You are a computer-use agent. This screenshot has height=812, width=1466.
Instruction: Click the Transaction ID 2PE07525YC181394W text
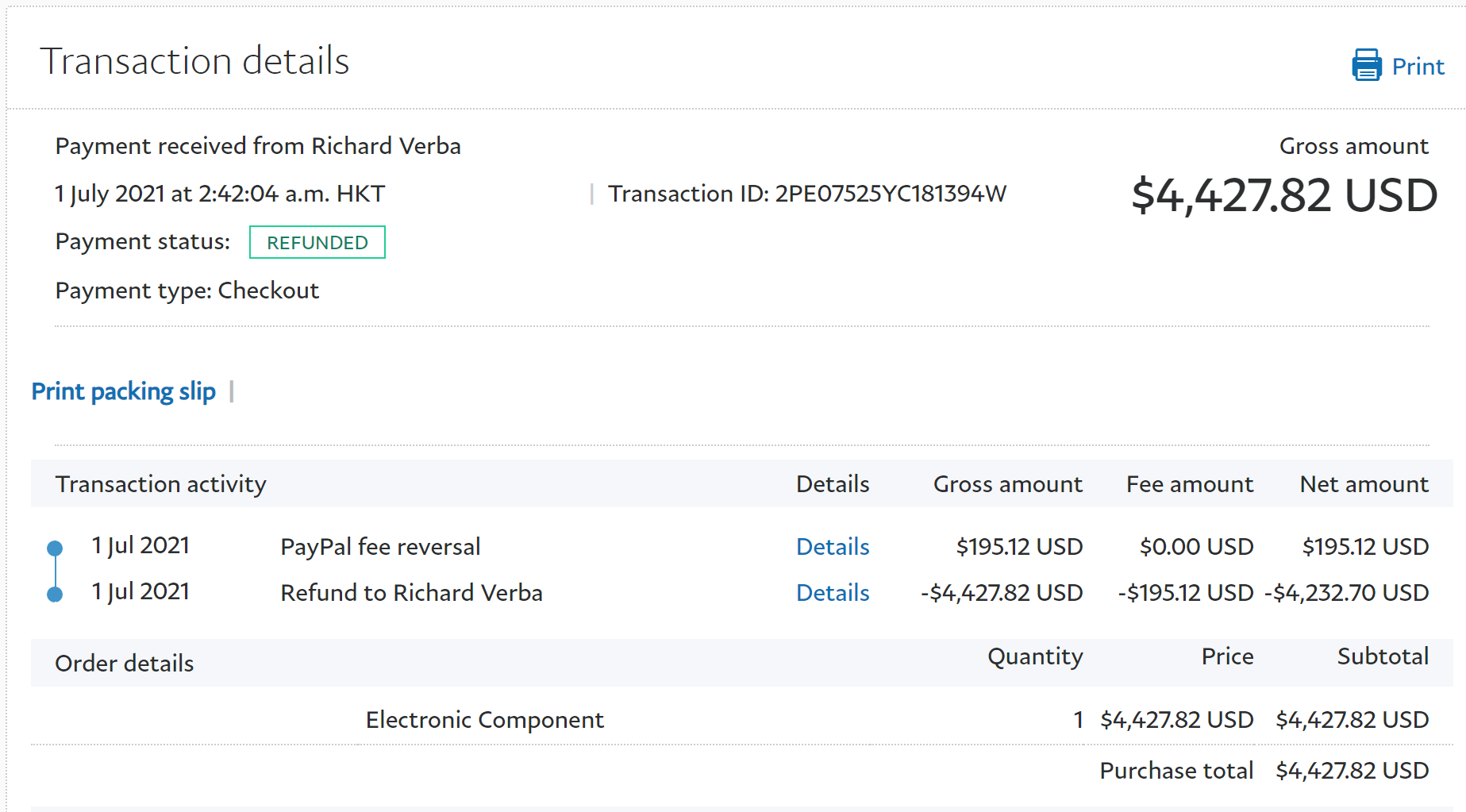pyautogui.click(x=806, y=194)
